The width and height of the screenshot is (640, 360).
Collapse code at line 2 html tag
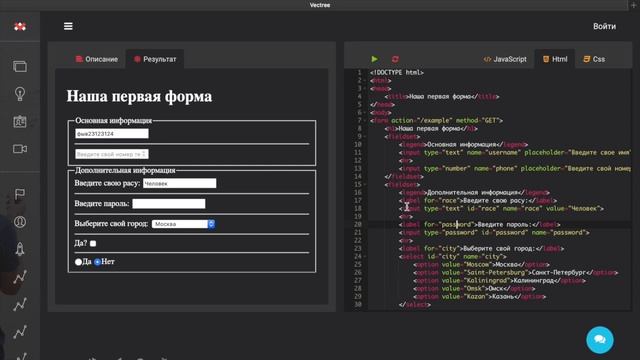(x=365, y=80)
